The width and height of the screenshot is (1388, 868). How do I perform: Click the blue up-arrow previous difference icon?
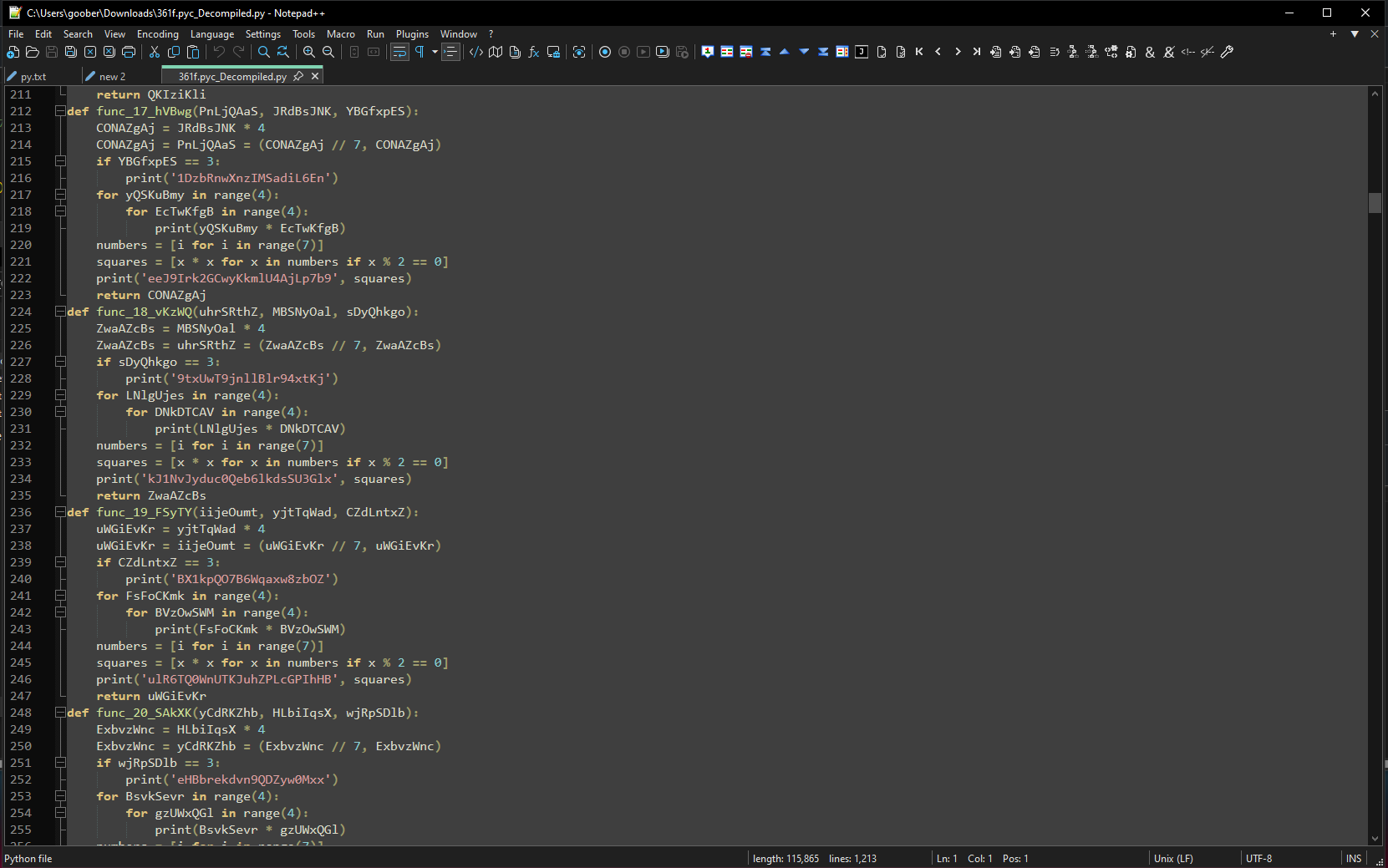click(785, 52)
